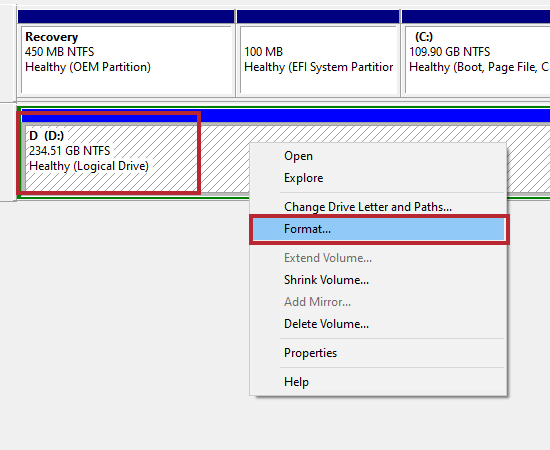Click hatched D: area right of the menu

coord(528,159)
